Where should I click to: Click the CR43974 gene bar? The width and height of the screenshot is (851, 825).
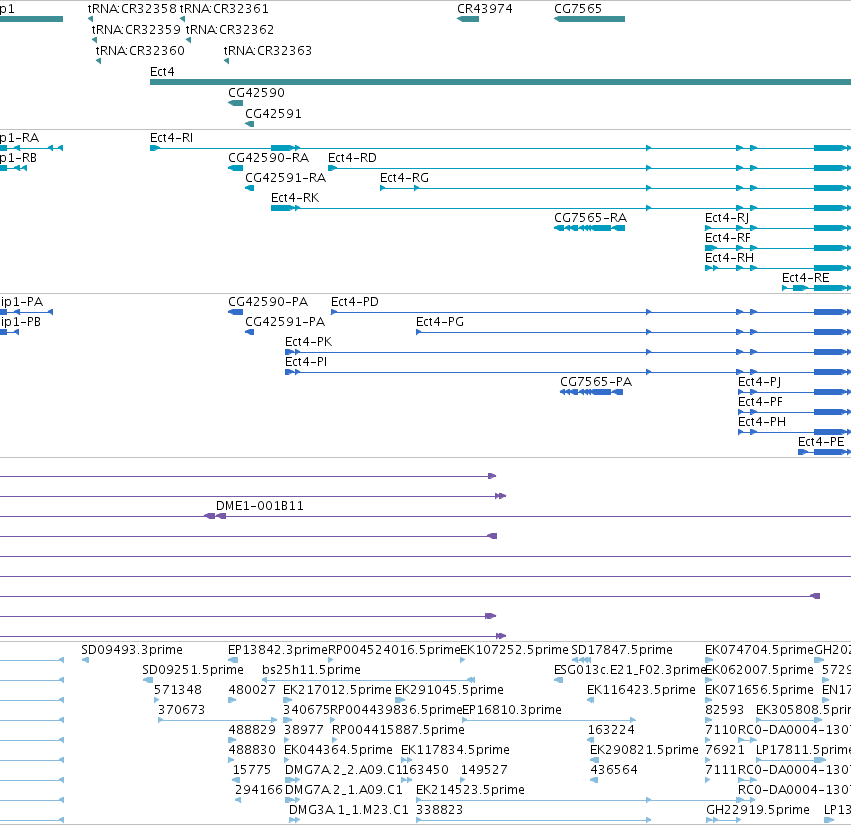468,19
